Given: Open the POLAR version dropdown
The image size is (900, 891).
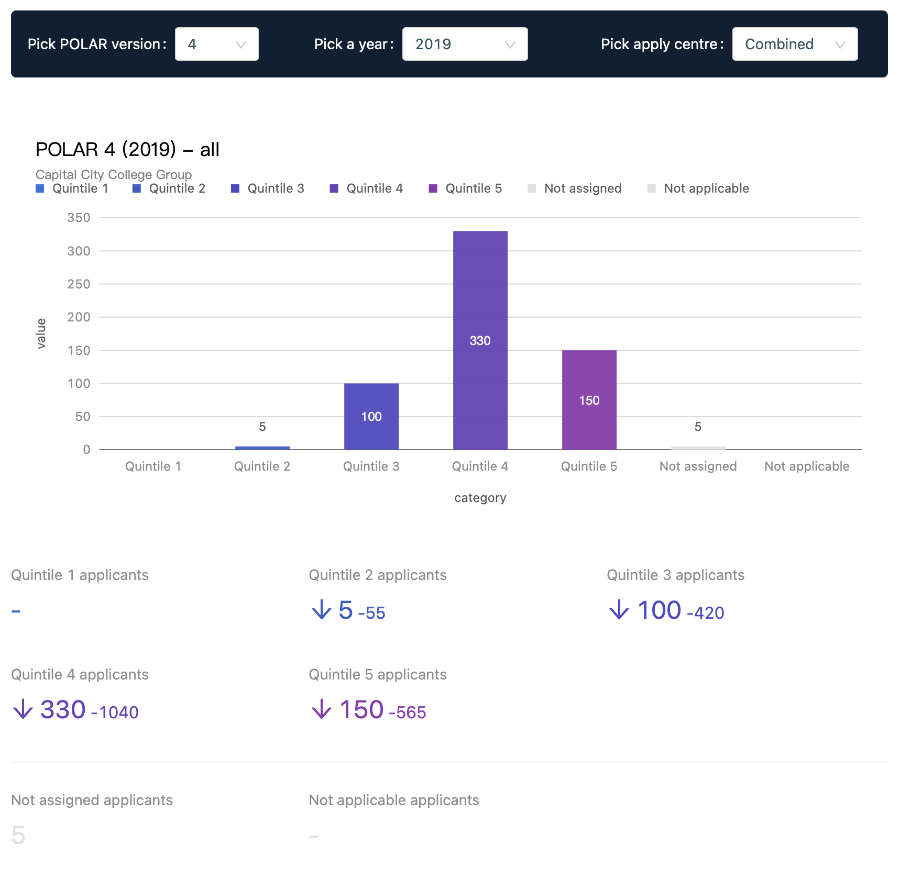Looking at the screenshot, I should coord(216,44).
